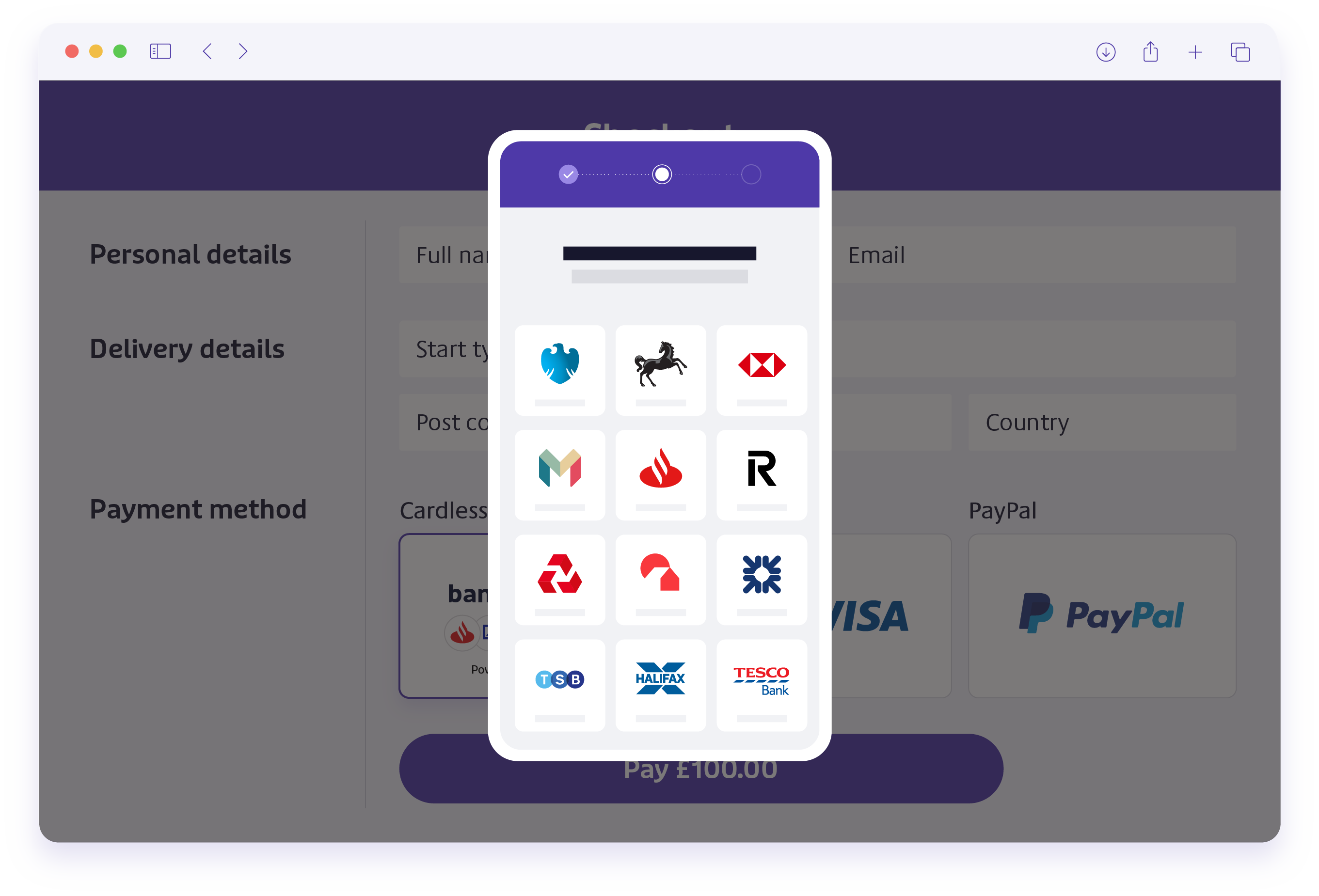Viewport: 1319px width, 896px height.
Task: Click into the Email input field
Action: (x=1033, y=255)
